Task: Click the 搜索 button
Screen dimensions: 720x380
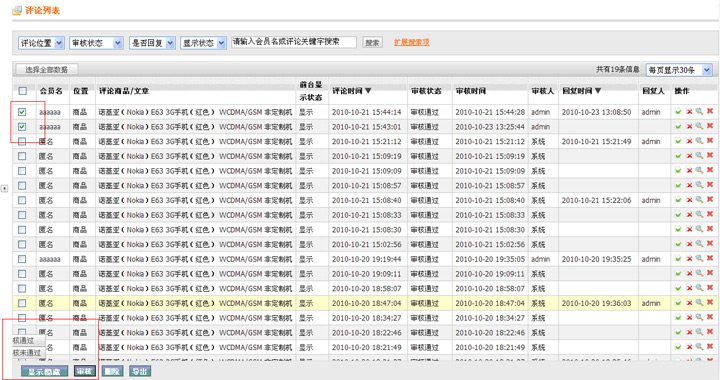Action: pyautogui.click(x=372, y=43)
